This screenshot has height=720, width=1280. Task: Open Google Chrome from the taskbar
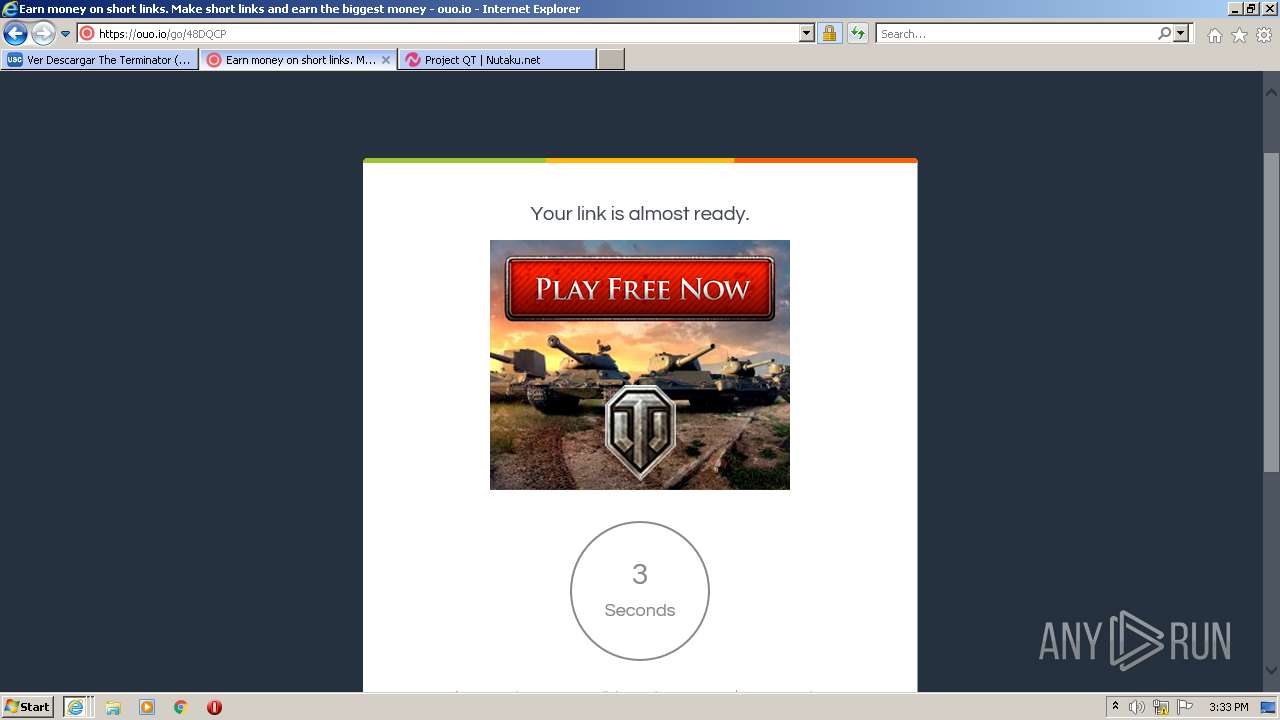click(181, 707)
